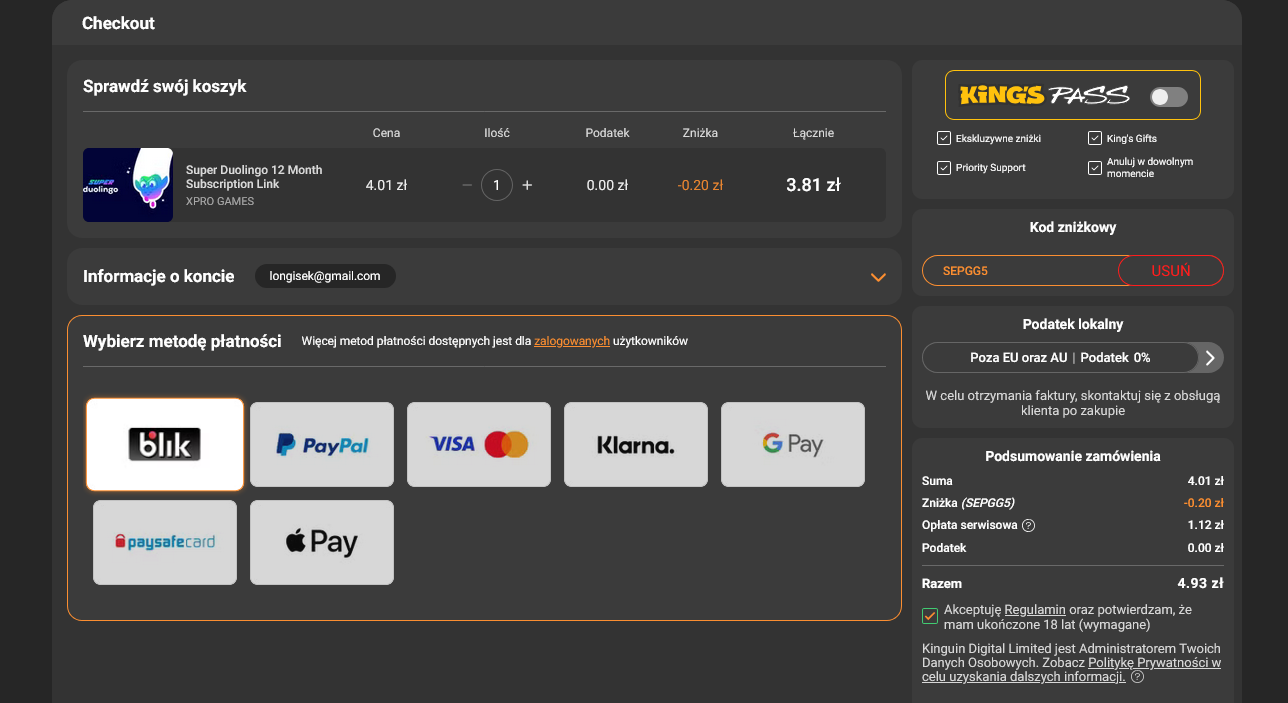The image size is (1288, 703).
Task: Pick Visa Mastercard payment option
Action: [479, 445]
